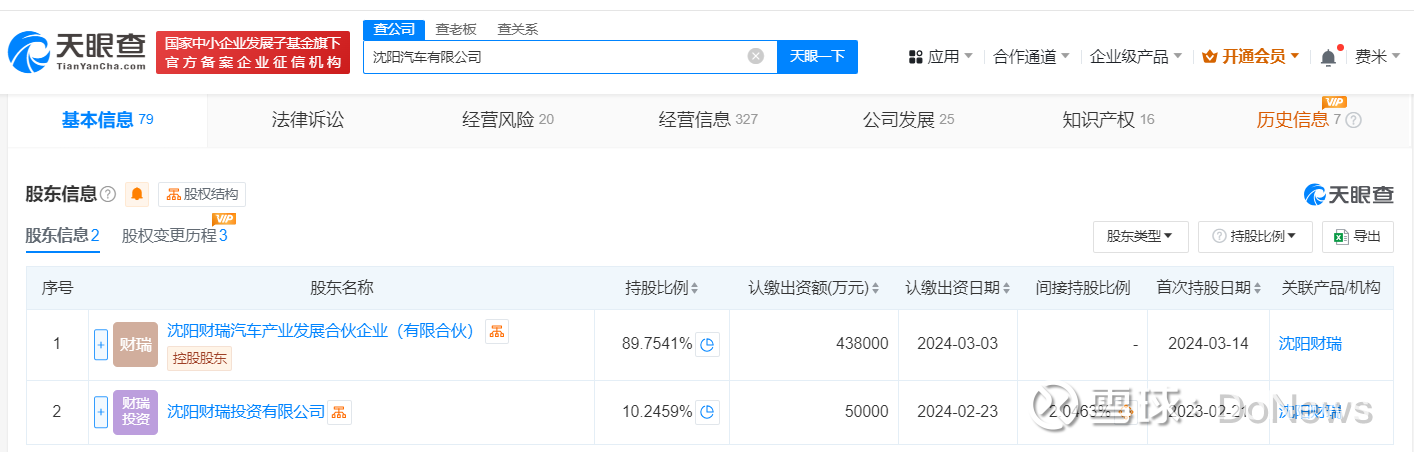Expand row 1 shareholder with plus button

[101, 344]
